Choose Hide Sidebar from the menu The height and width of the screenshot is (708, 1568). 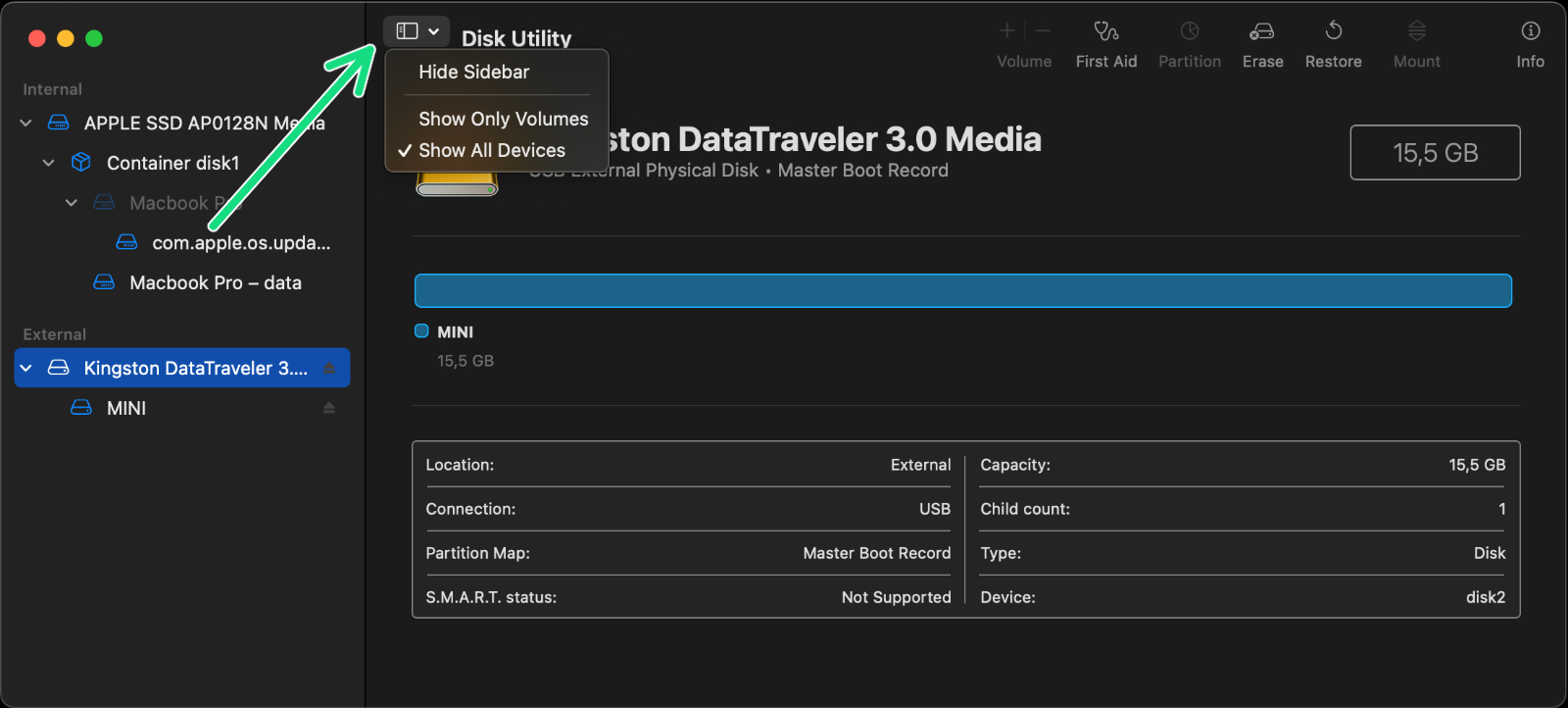(x=473, y=72)
